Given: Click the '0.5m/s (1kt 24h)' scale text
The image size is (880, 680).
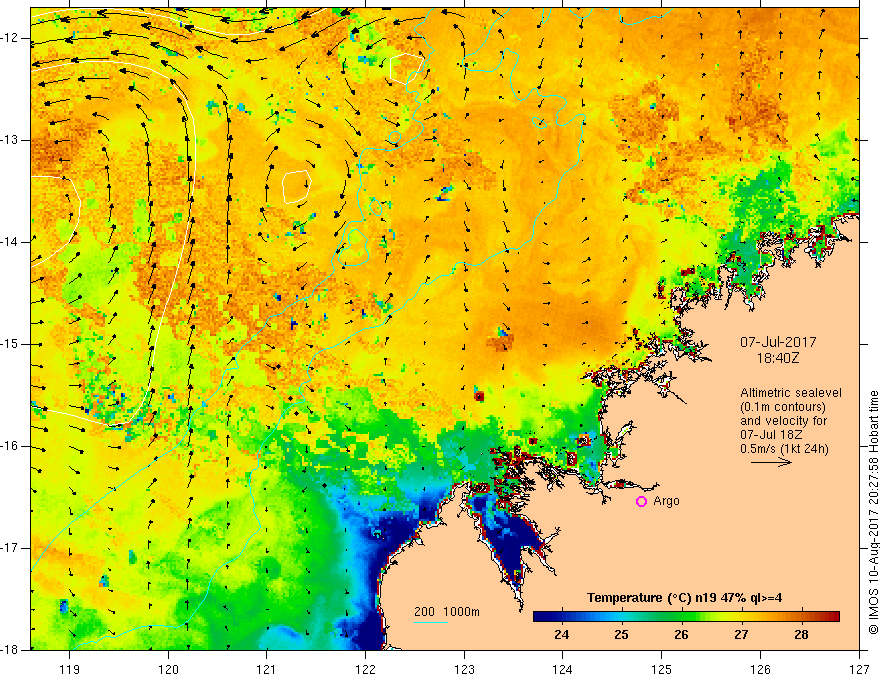Looking at the screenshot, I should click(784, 448).
